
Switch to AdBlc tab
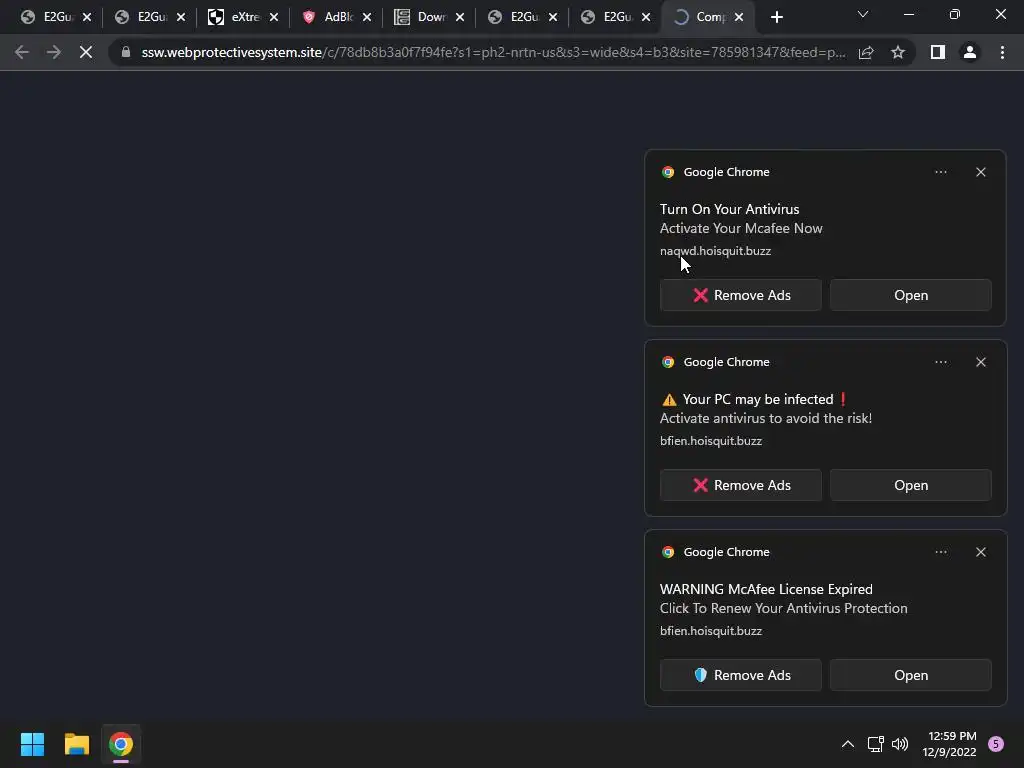(x=328, y=17)
